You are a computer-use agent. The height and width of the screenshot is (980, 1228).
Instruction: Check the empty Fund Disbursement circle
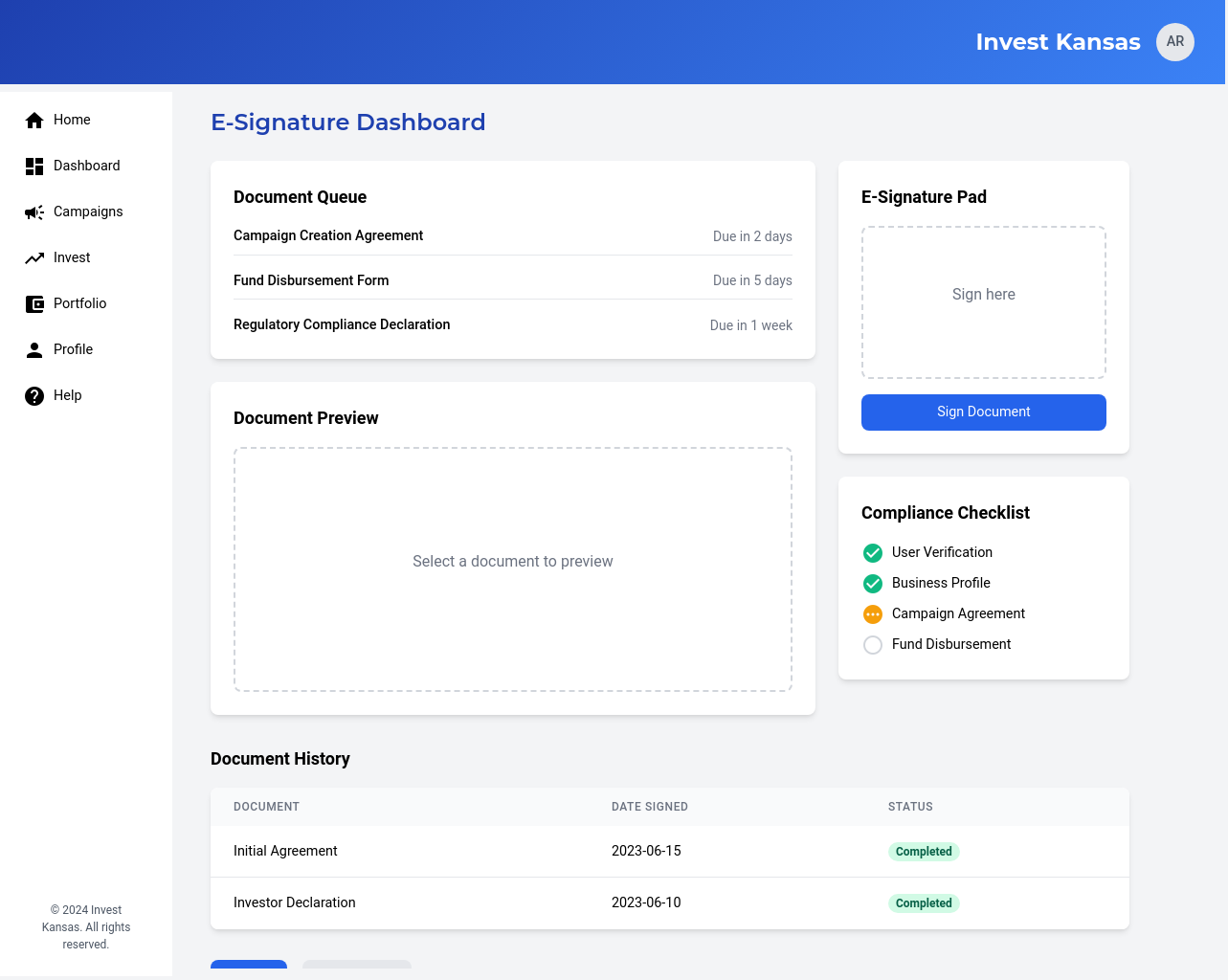[x=873, y=645]
